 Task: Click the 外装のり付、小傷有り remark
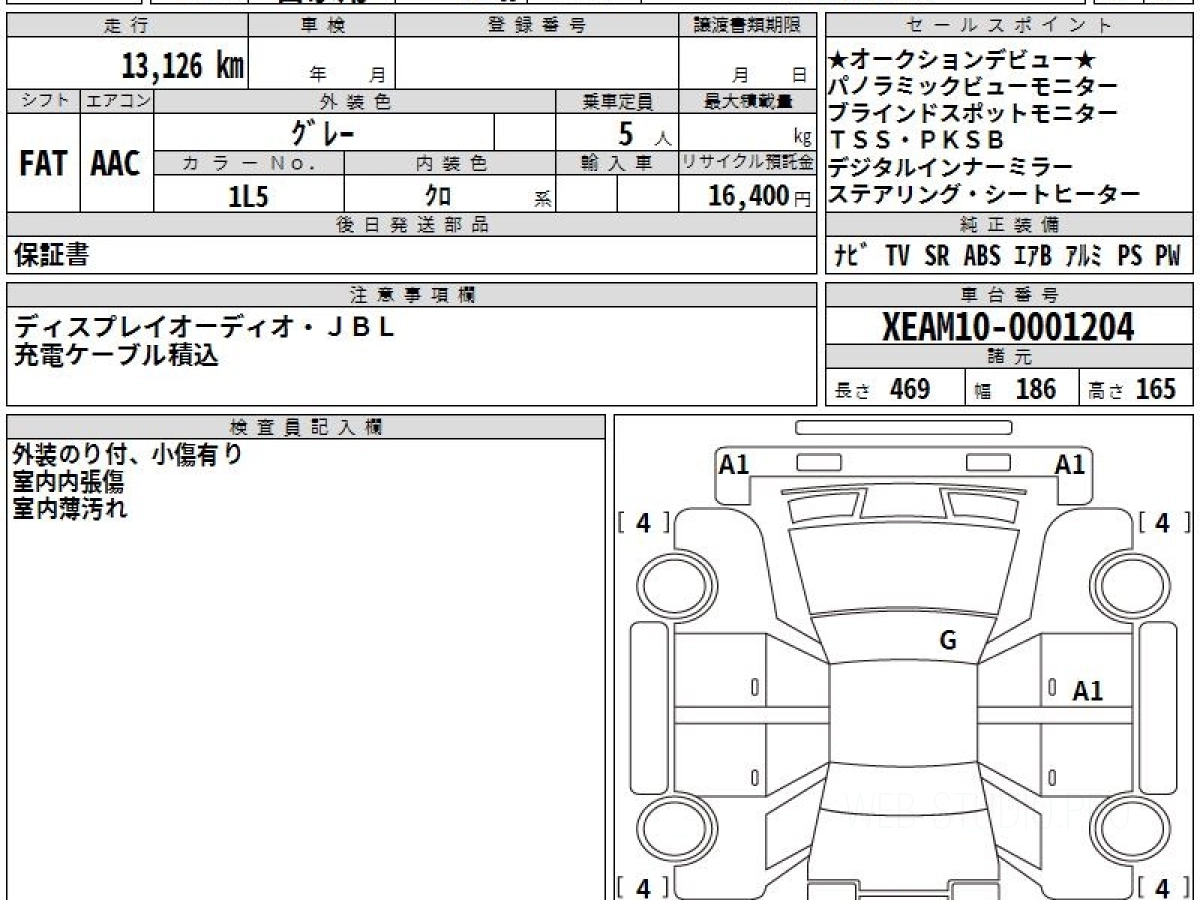127,455
